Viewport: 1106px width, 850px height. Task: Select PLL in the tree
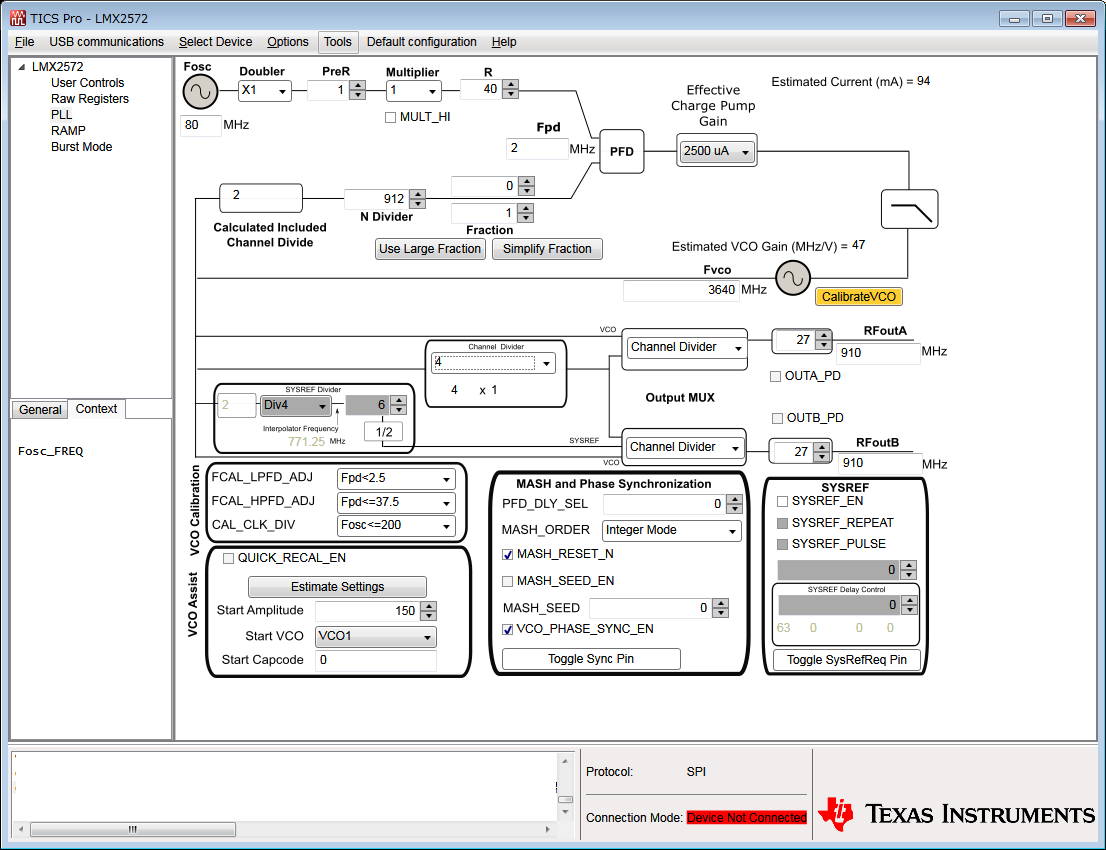(61, 114)
